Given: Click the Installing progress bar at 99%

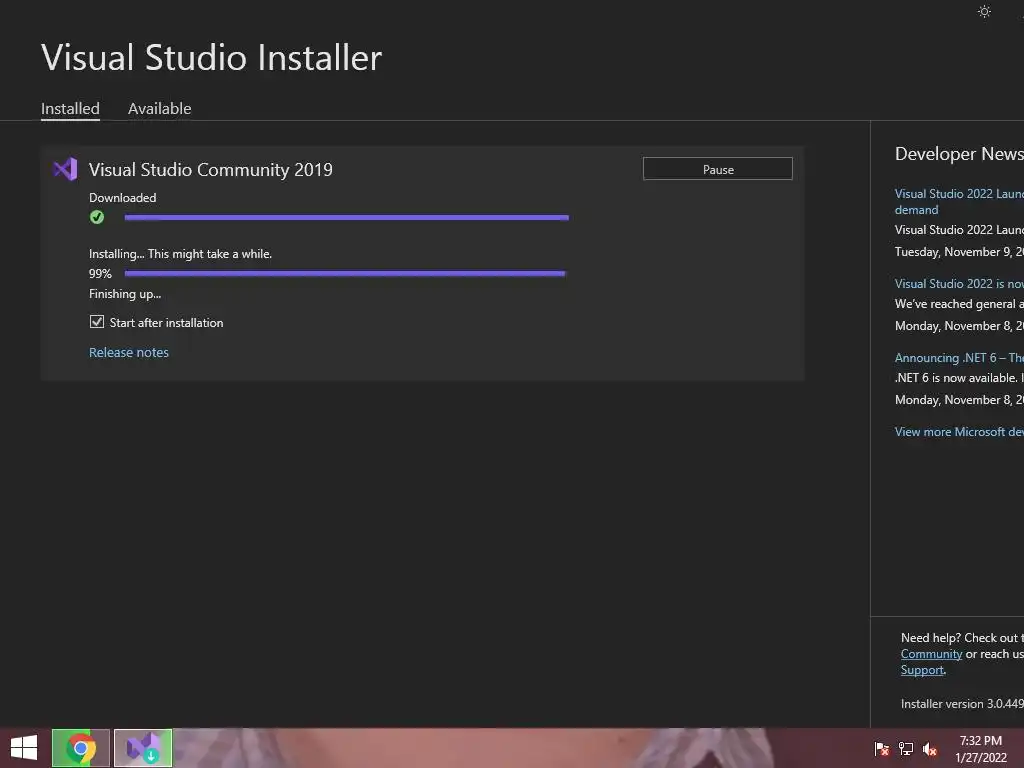Looking at the screenshot, I should [x=345, y=274].
